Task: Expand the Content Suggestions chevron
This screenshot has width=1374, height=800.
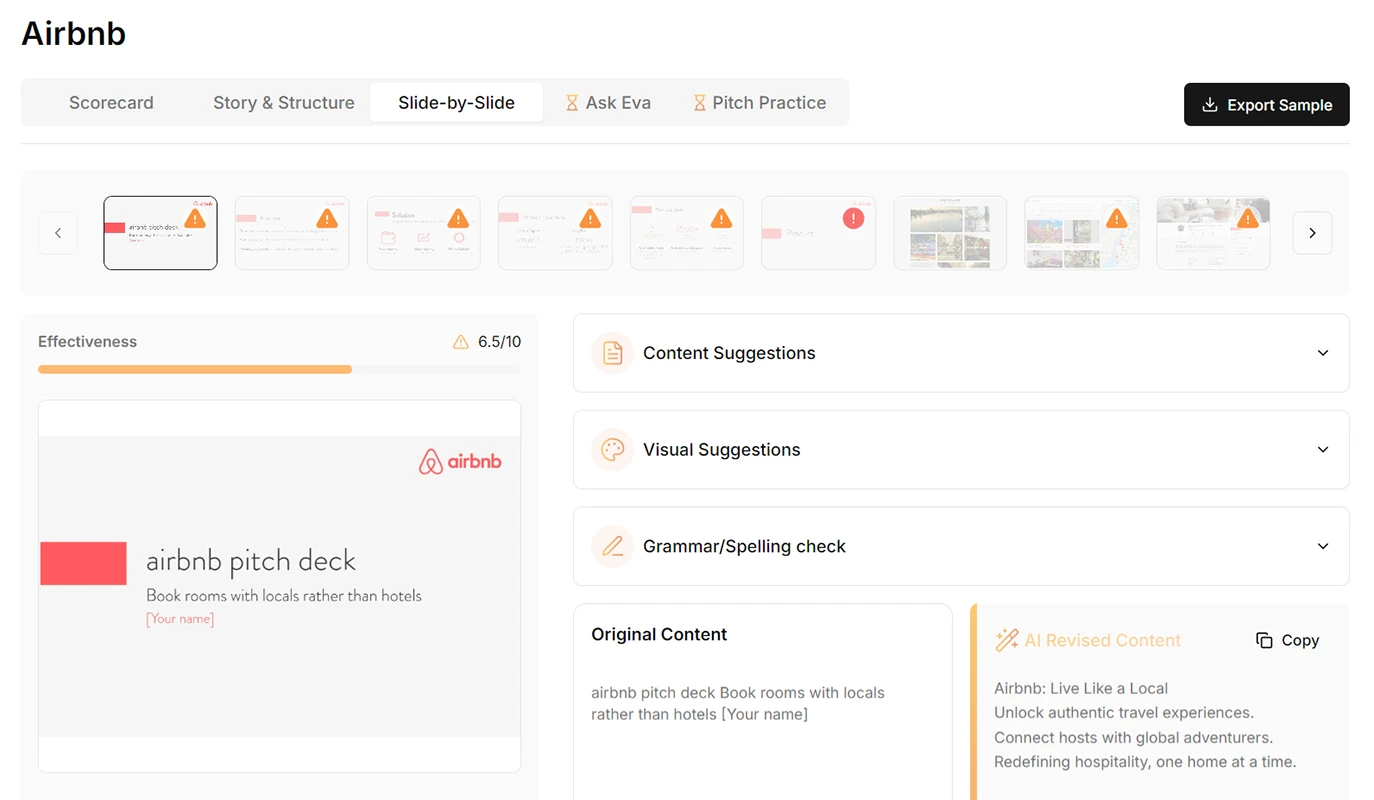Action: (x=1323, y=353)
